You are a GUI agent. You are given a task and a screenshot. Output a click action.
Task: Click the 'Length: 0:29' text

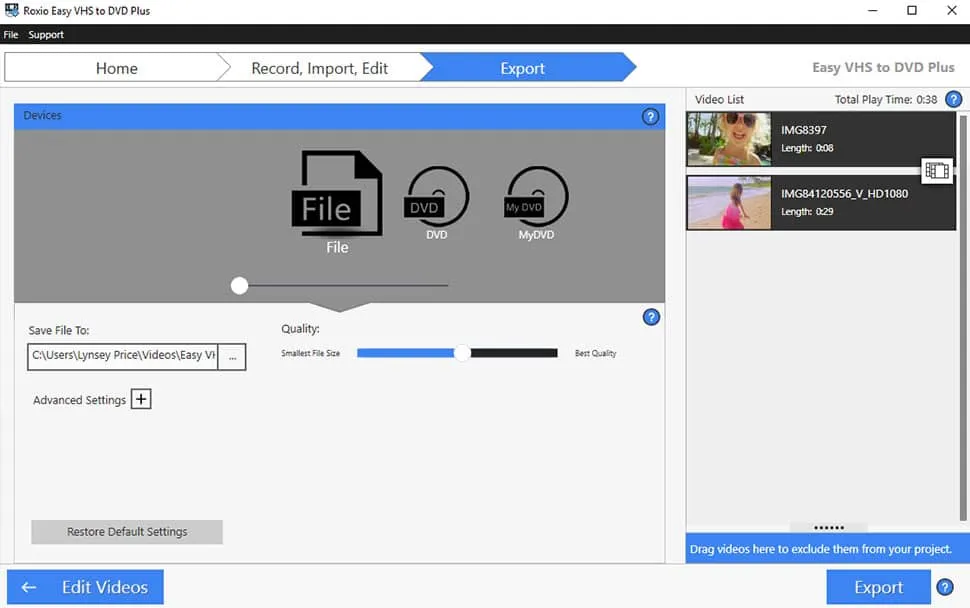[807, 212]
